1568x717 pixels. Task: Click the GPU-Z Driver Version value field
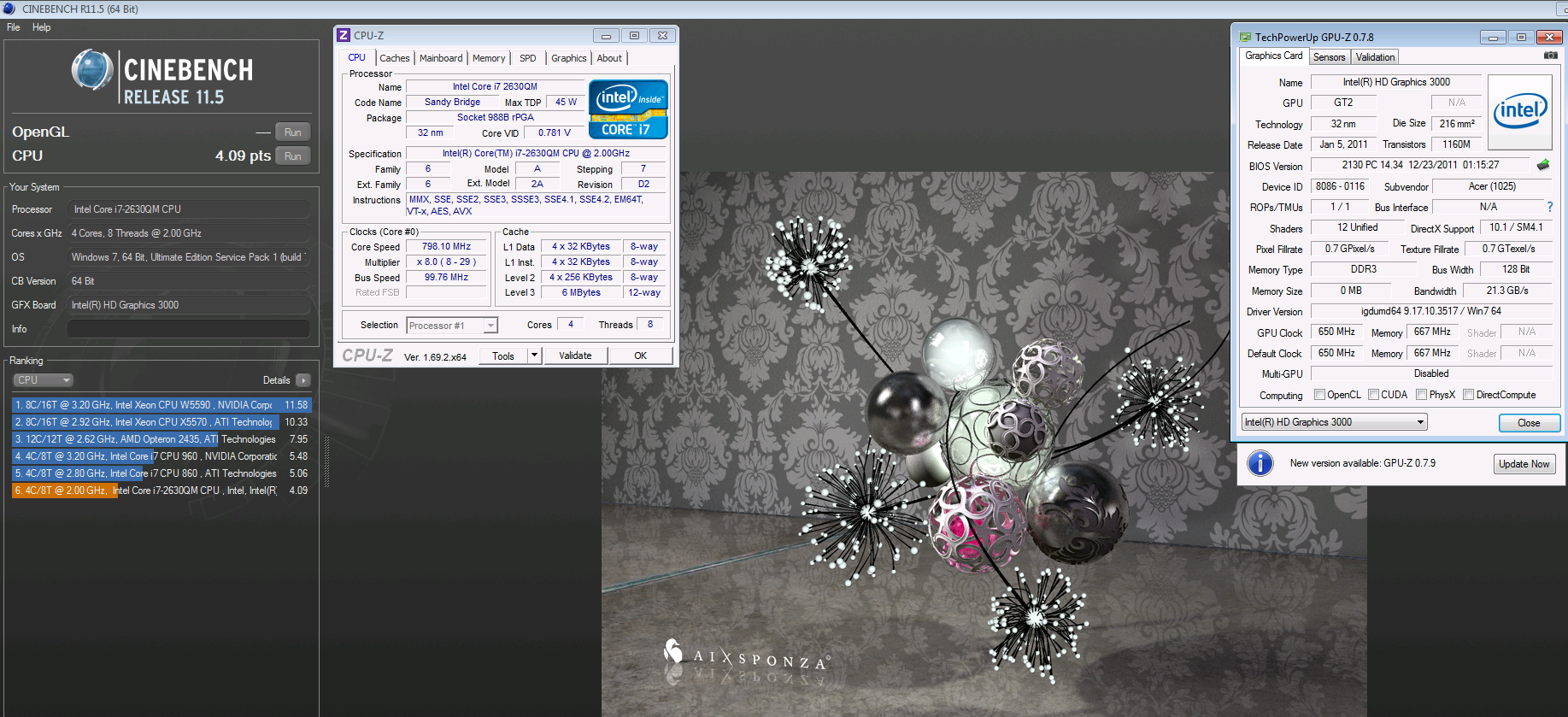click(1431, 311)
